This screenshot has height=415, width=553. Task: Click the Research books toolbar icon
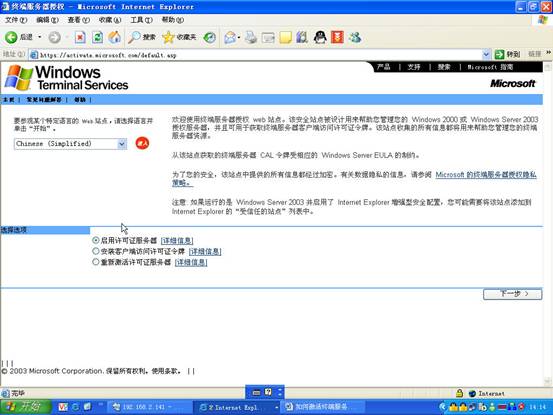(x=302, y=37)
